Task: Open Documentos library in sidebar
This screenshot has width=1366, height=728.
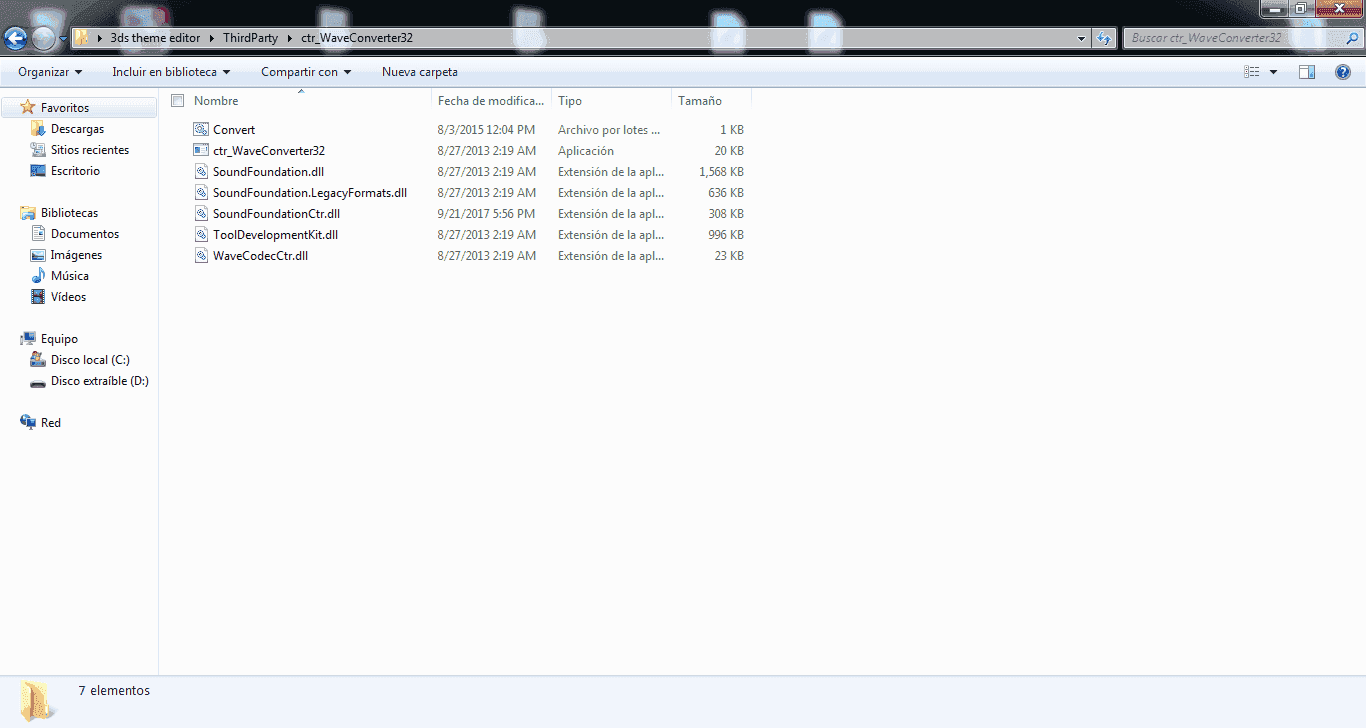Action: point(85,234)
